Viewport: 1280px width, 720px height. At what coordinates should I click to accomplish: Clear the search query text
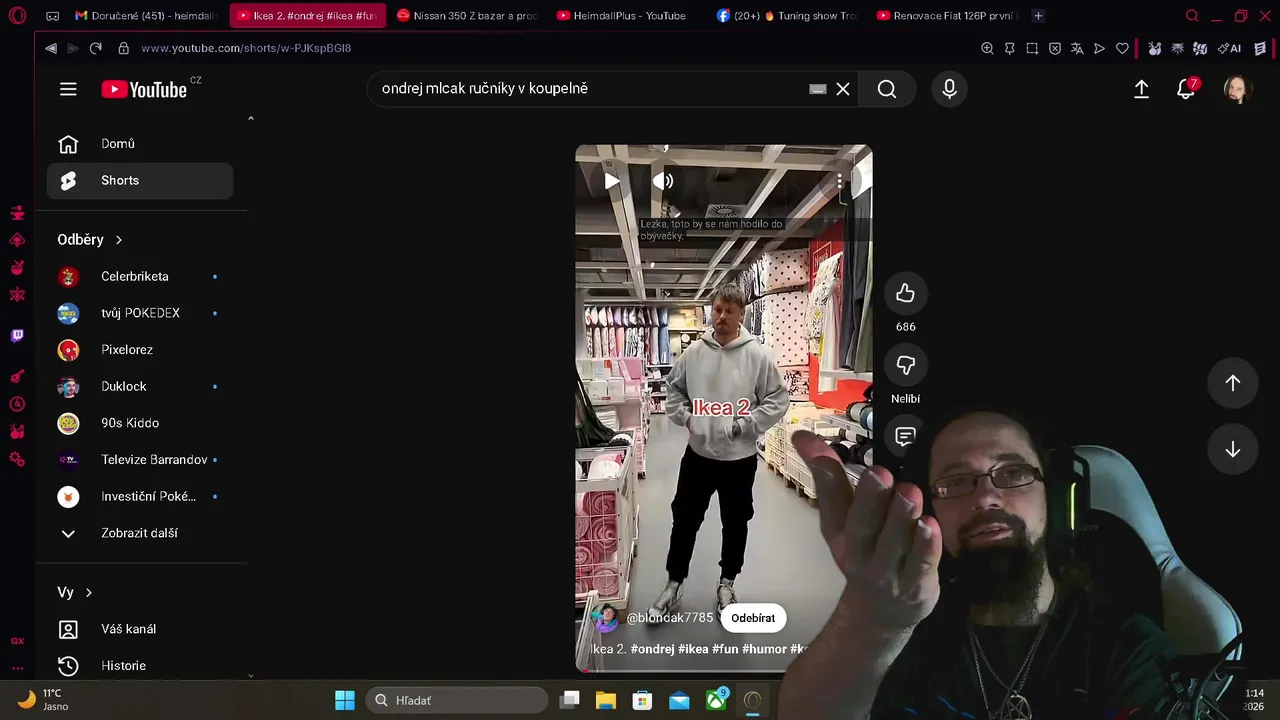(x=843, y=89)
